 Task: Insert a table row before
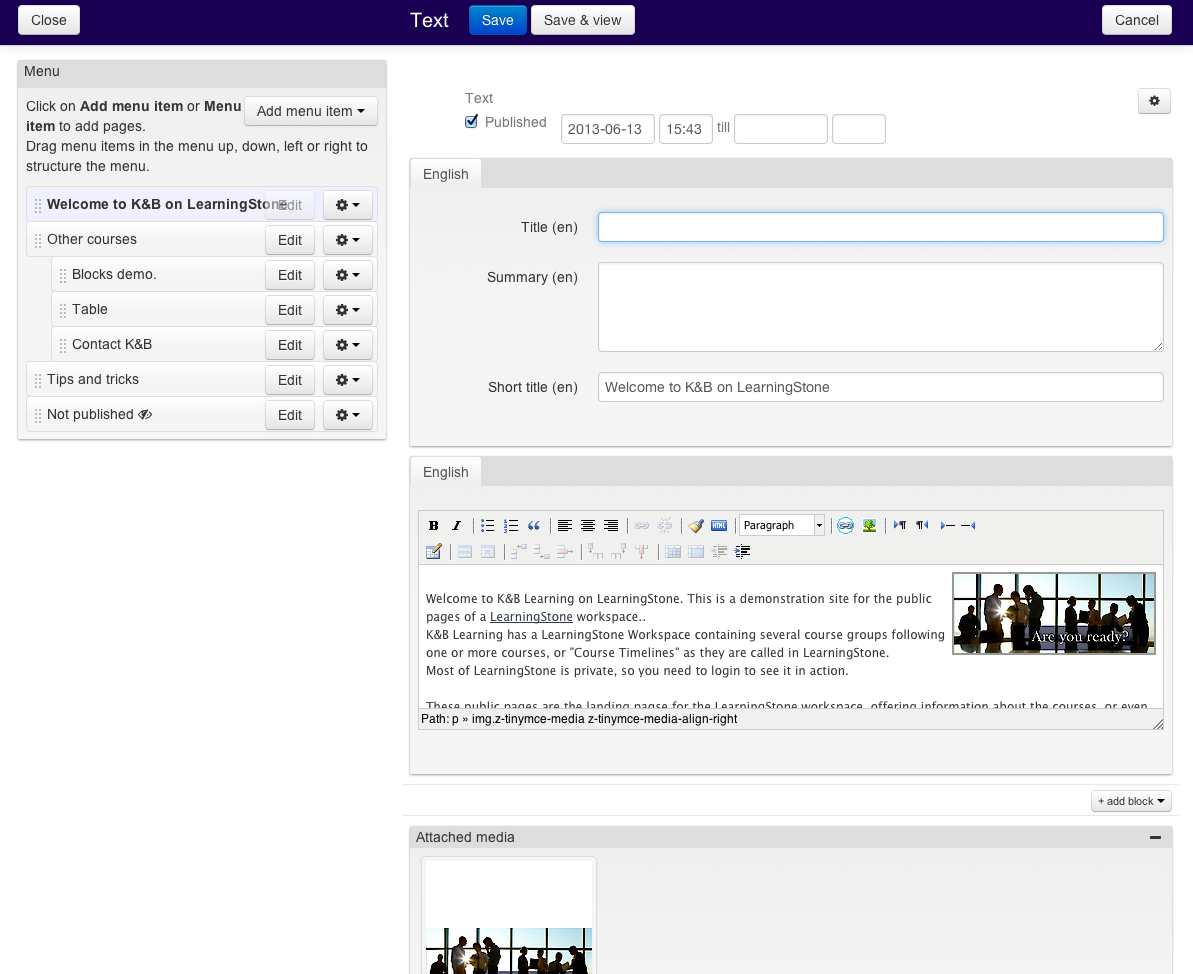(518, 552)
